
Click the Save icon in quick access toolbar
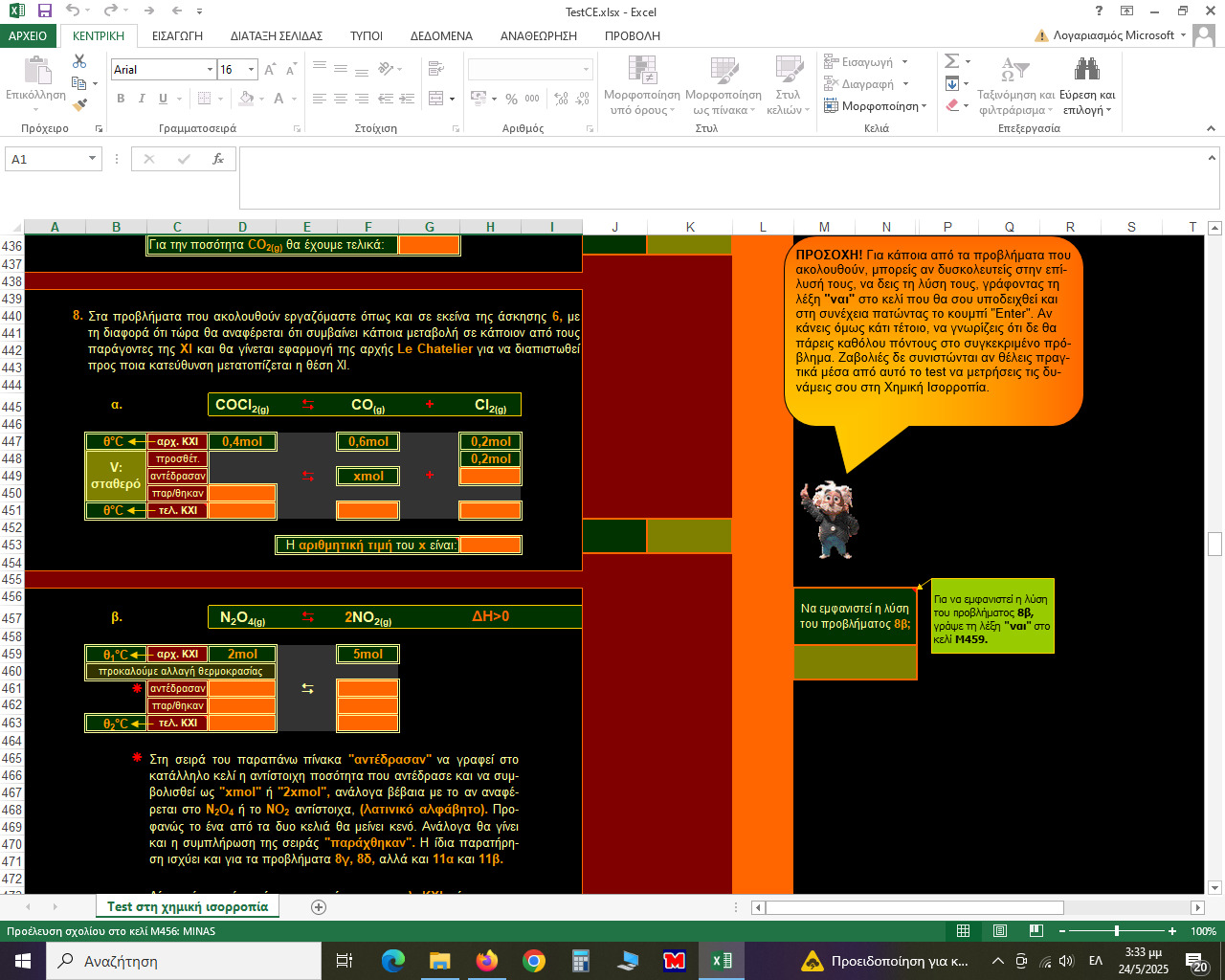point(44,11)
